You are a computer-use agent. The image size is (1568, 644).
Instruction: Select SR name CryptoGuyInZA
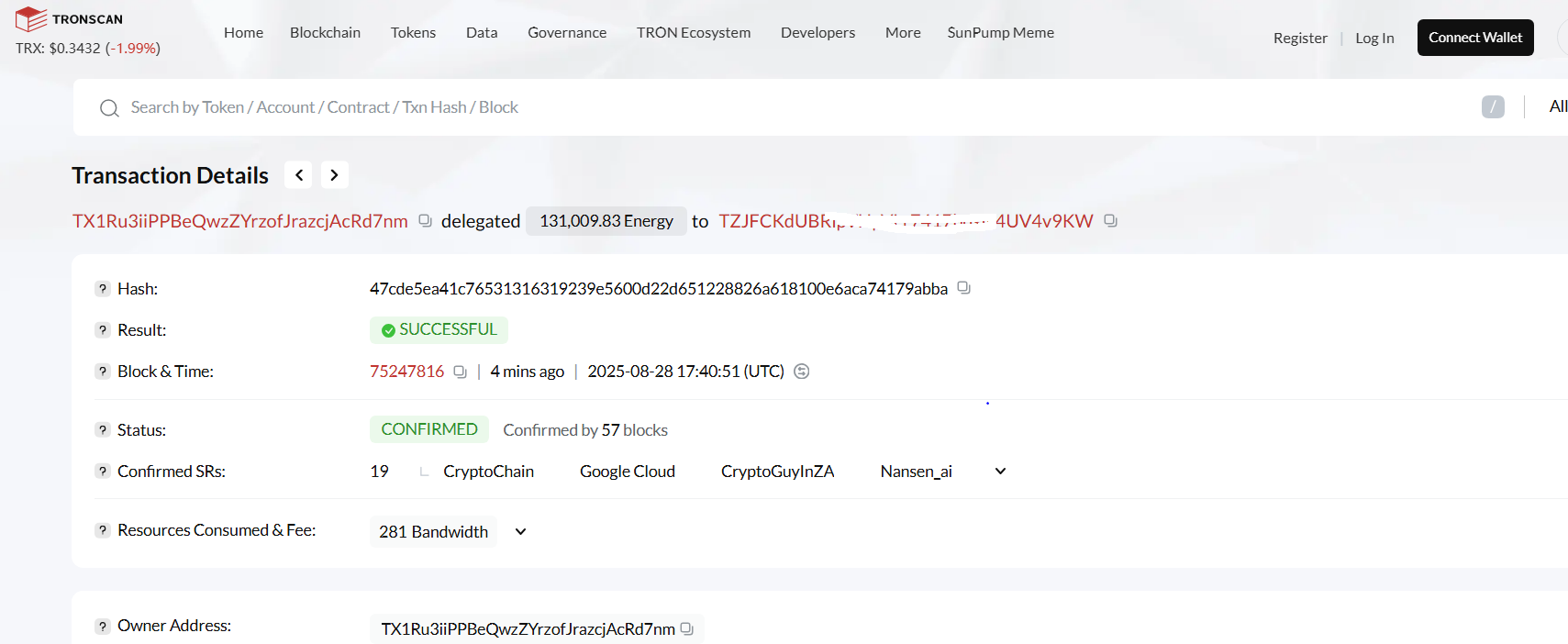point(777,472)
